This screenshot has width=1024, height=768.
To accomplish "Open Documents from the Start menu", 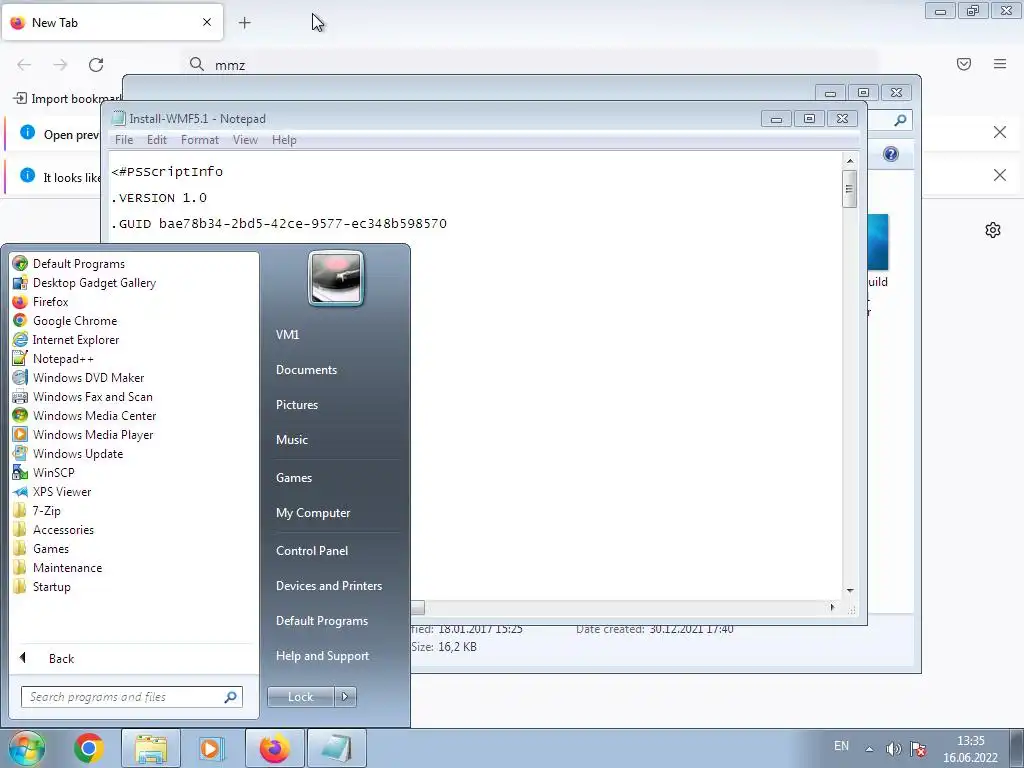I will coord(306,370).
